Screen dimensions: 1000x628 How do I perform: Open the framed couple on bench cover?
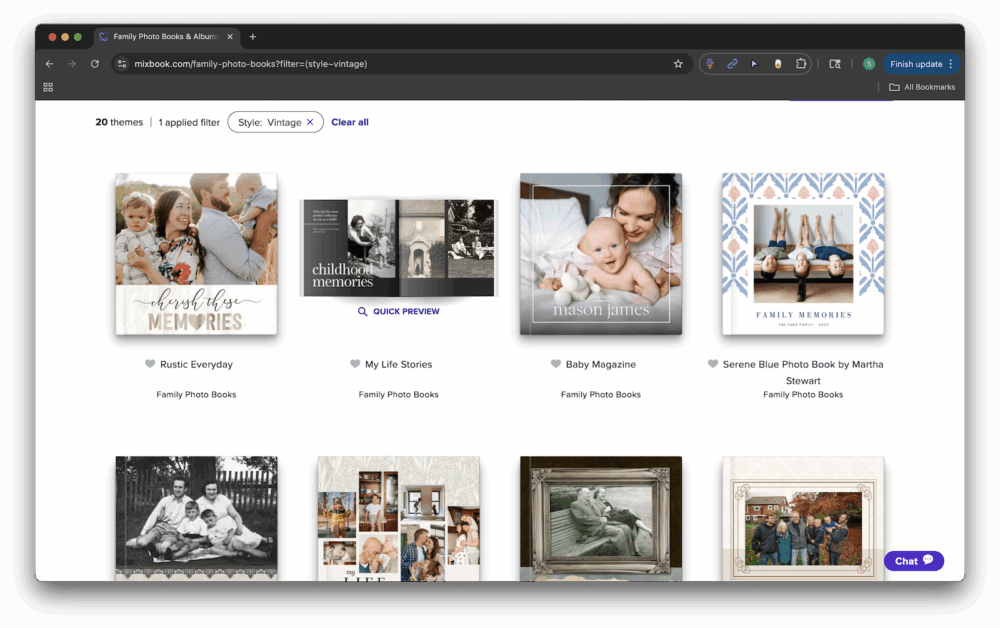pos(601,518)
